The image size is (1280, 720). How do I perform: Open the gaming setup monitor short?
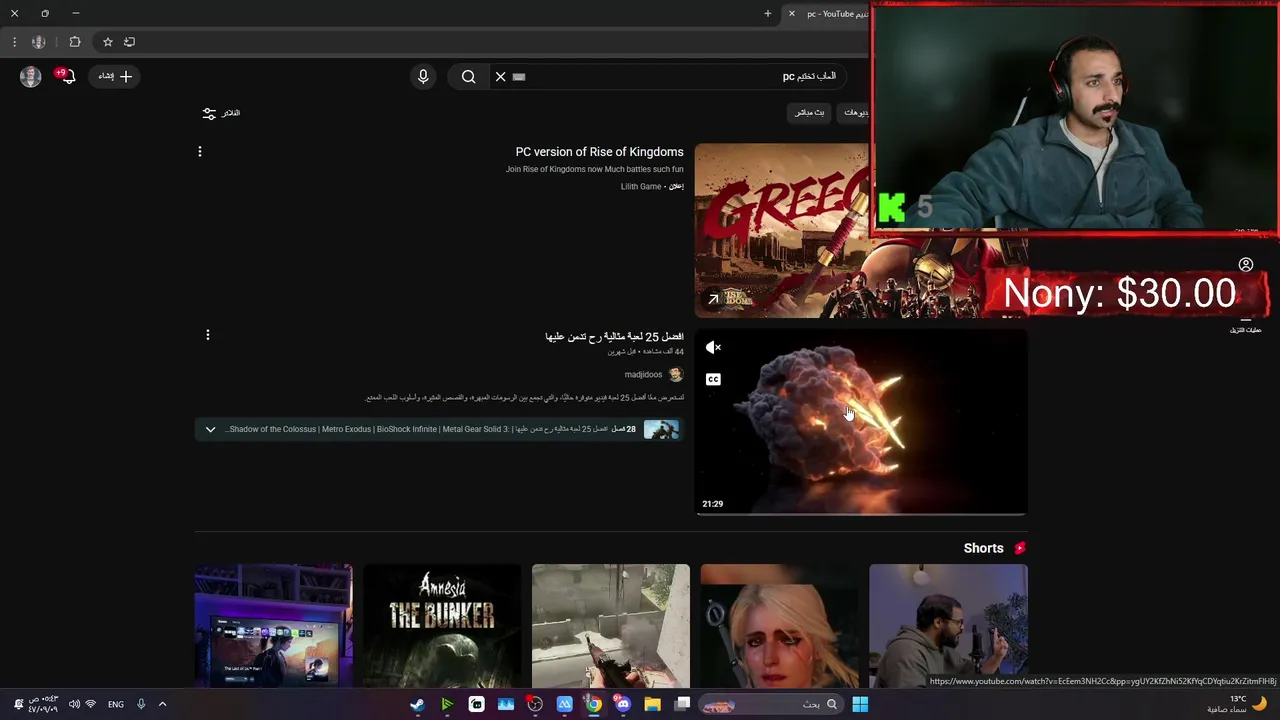pyautogui.click(x=274, y=626)
